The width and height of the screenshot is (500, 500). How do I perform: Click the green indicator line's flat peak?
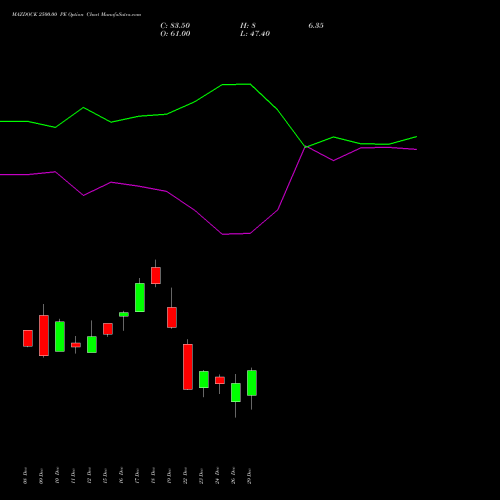(236, 84)
